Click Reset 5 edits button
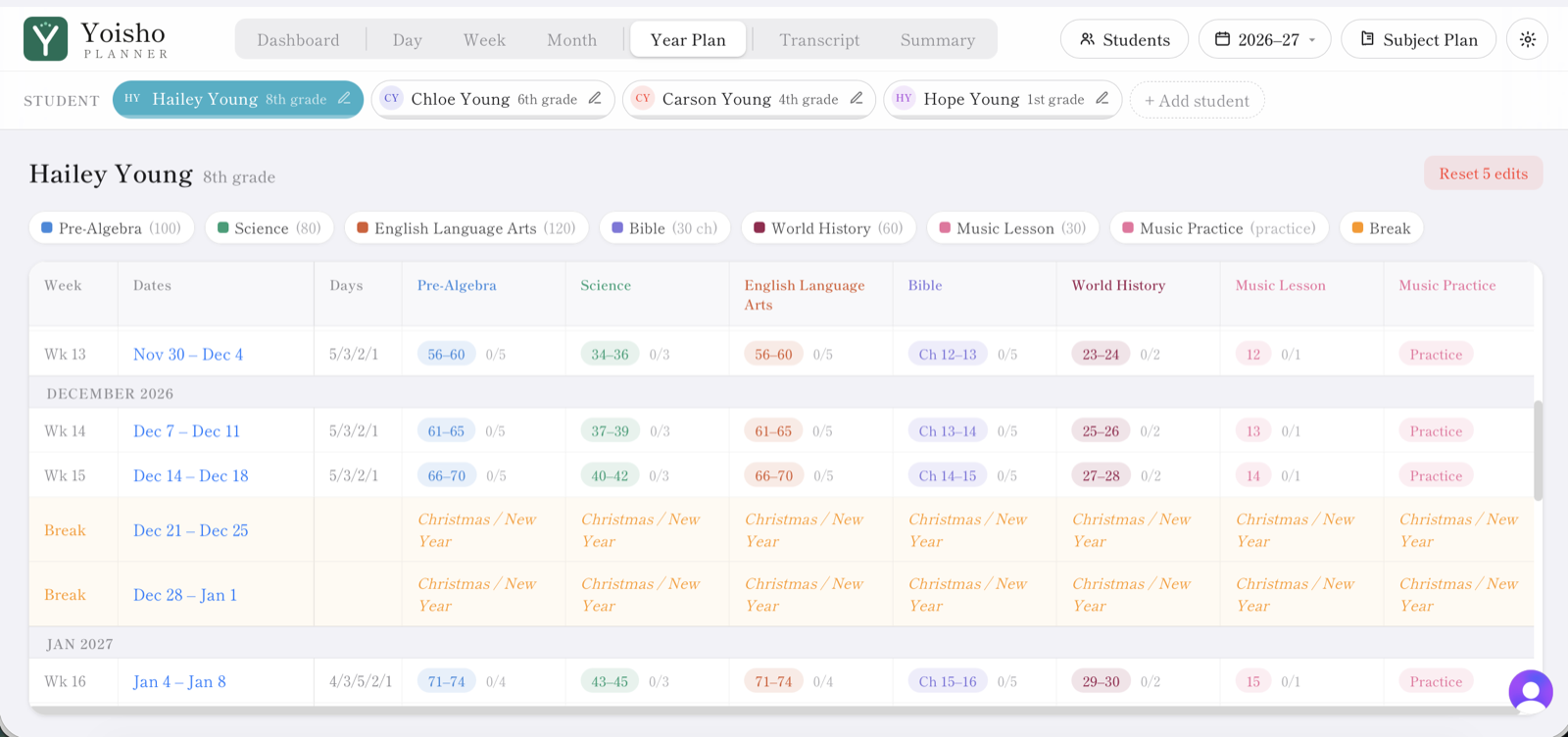The height and width of the screenshot is (737, 1568). (1483, 173)
